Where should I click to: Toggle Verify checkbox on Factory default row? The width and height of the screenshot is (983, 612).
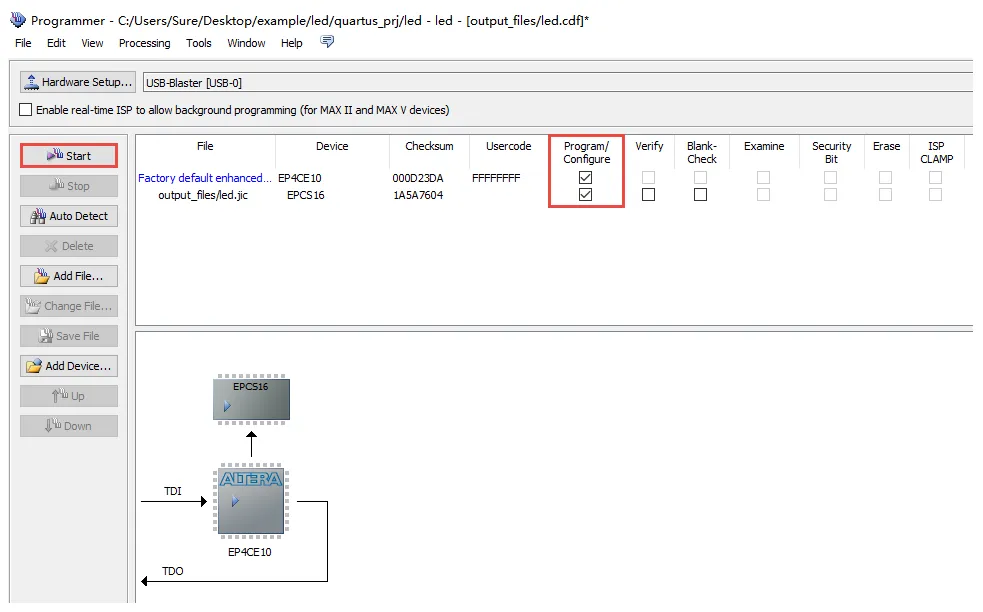coord(648,177)
